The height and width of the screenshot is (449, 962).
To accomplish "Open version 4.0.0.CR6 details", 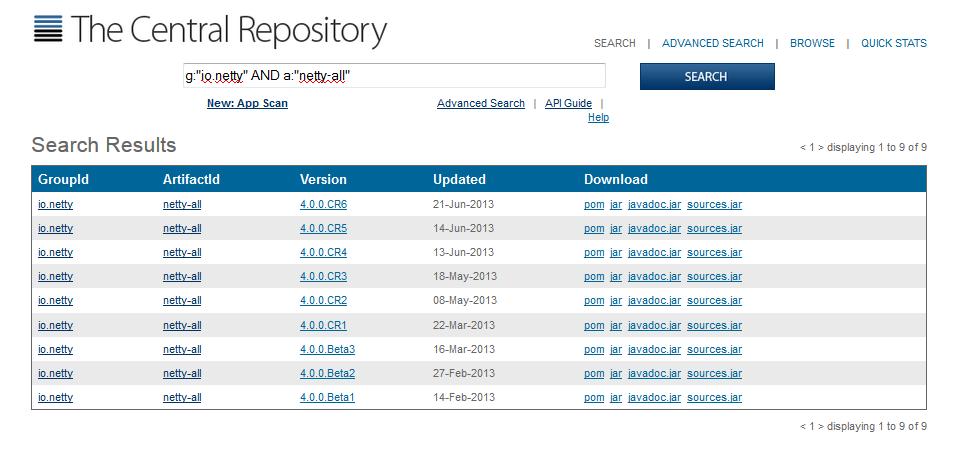I will point(323,204).
